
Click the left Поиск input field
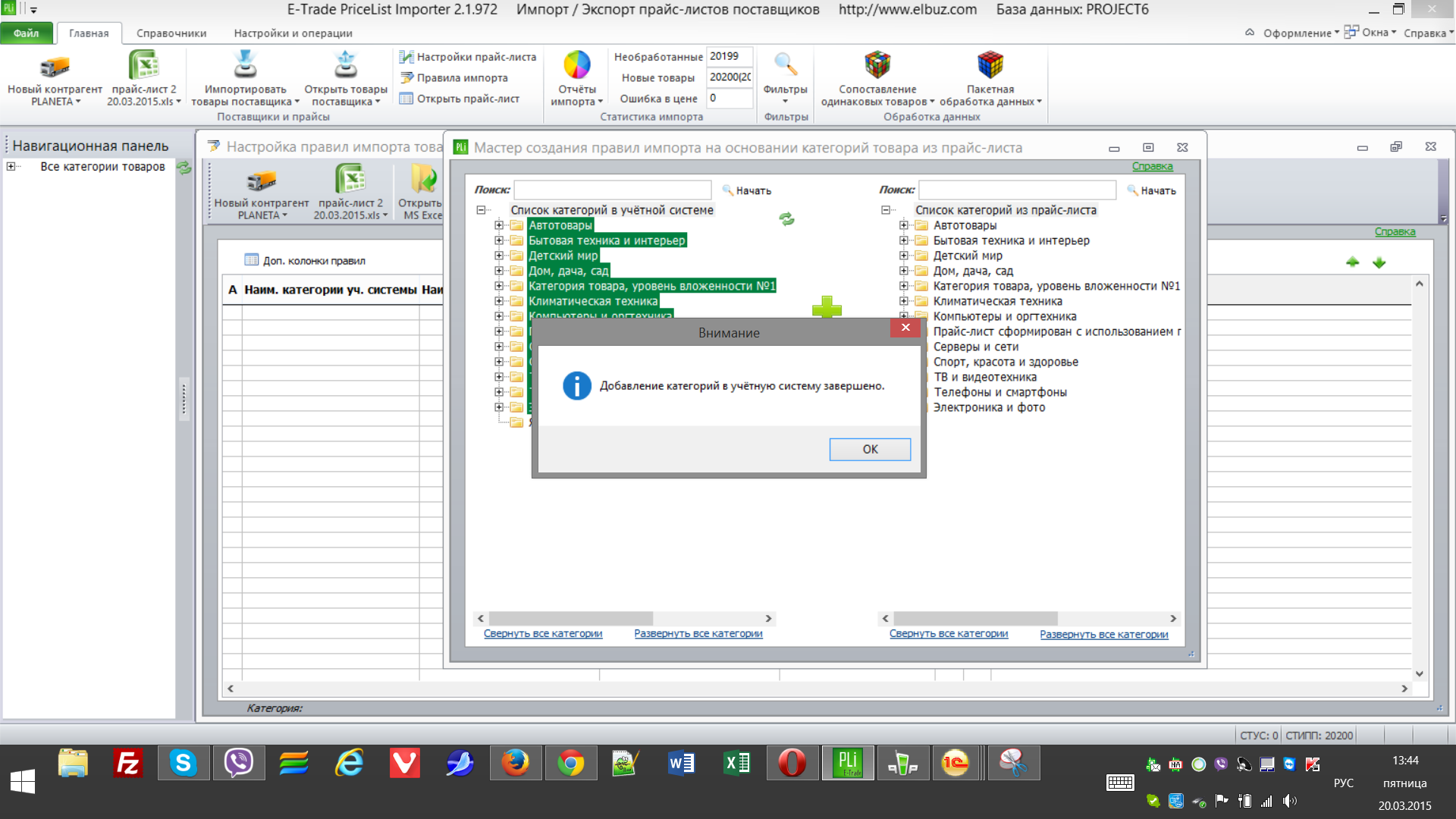tap(613, 190)
